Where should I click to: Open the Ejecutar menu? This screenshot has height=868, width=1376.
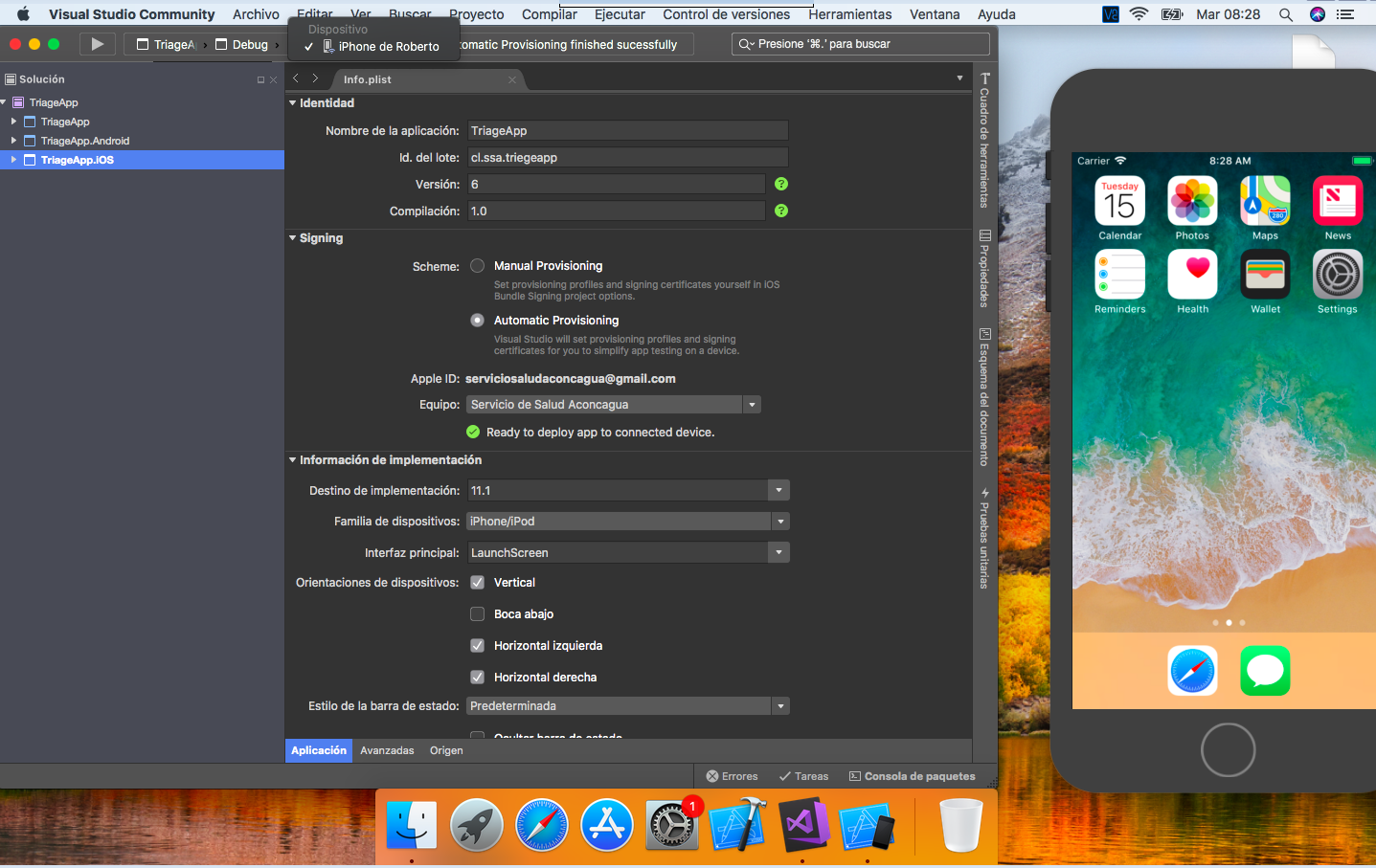tap(620, 14)
